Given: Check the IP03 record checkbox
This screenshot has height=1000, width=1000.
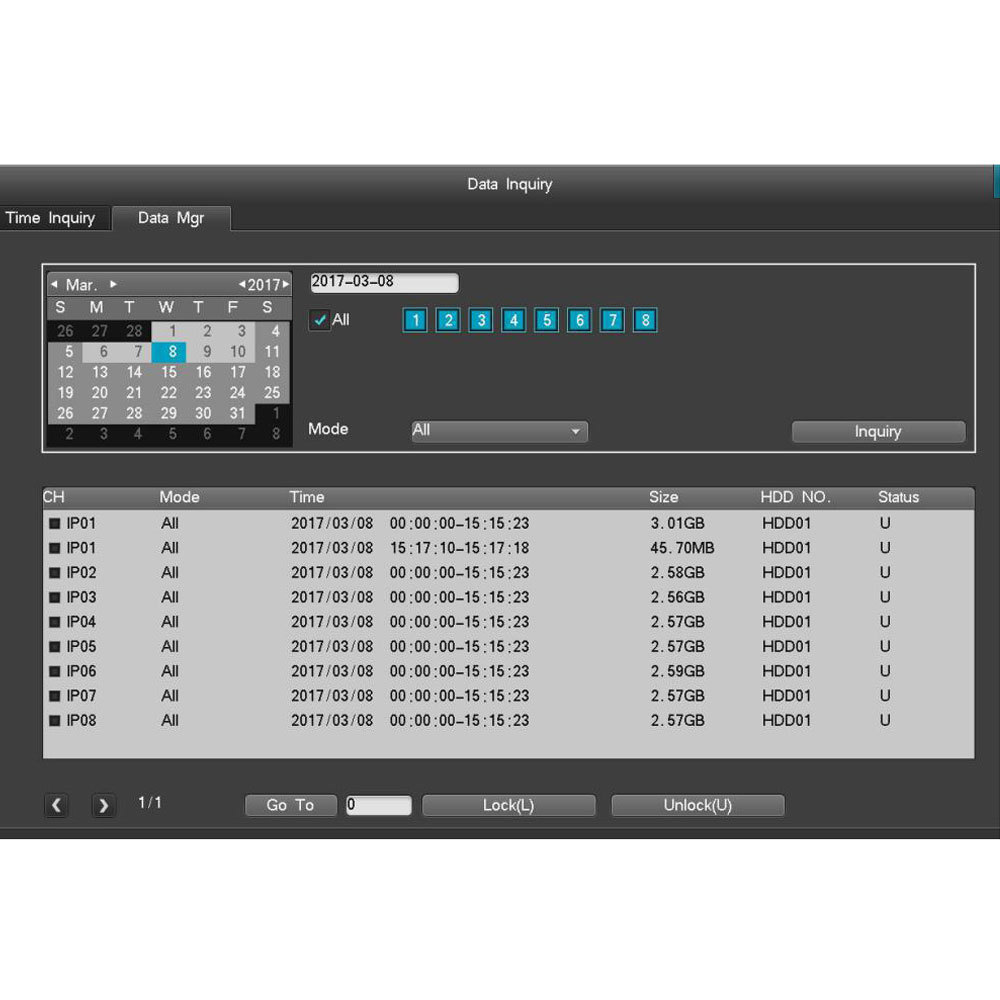Looking at the screenshot, I should [x=55, y=598].
